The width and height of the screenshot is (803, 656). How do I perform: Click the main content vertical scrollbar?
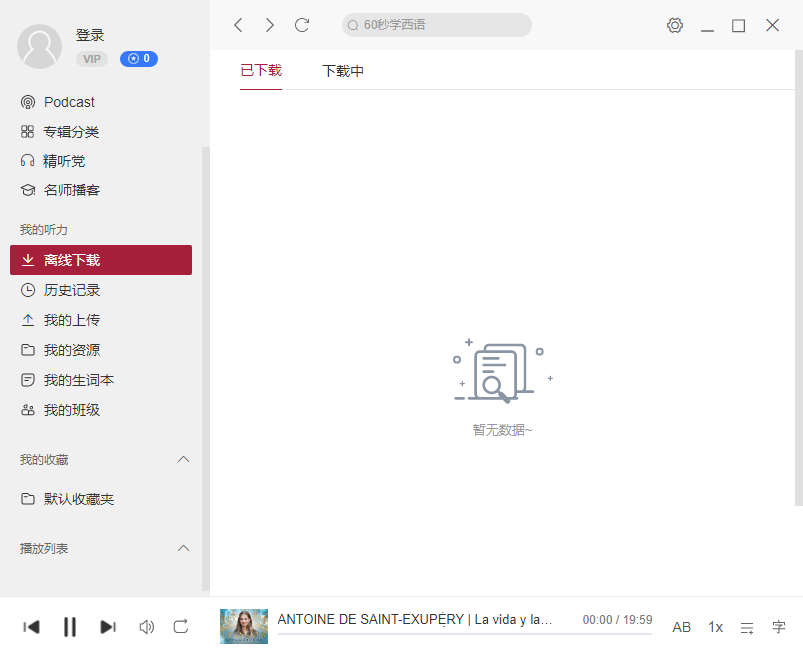pos(799,278)
